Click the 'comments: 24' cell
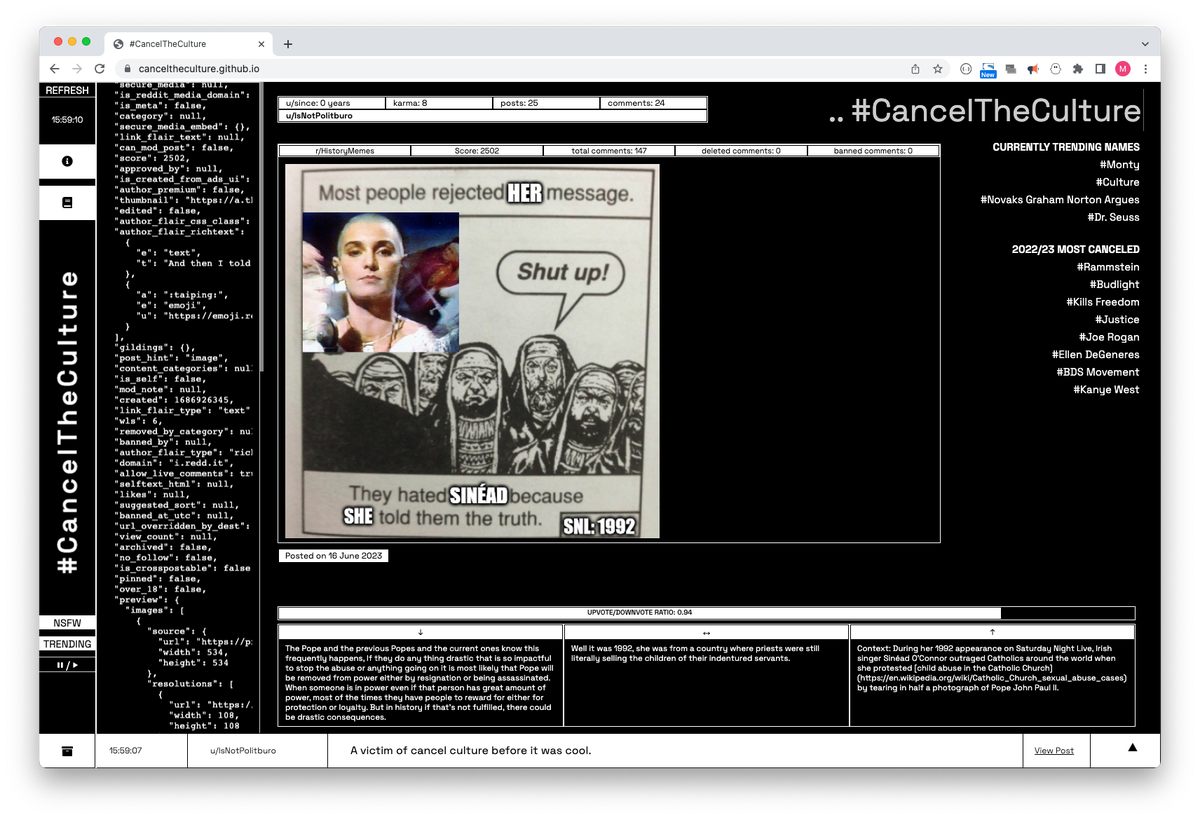Screen dimensions: 1200x820 tap(653, 103)
